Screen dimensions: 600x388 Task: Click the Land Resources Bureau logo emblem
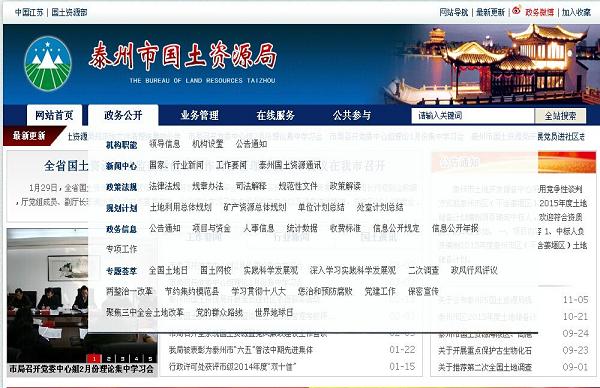point(47,63)
